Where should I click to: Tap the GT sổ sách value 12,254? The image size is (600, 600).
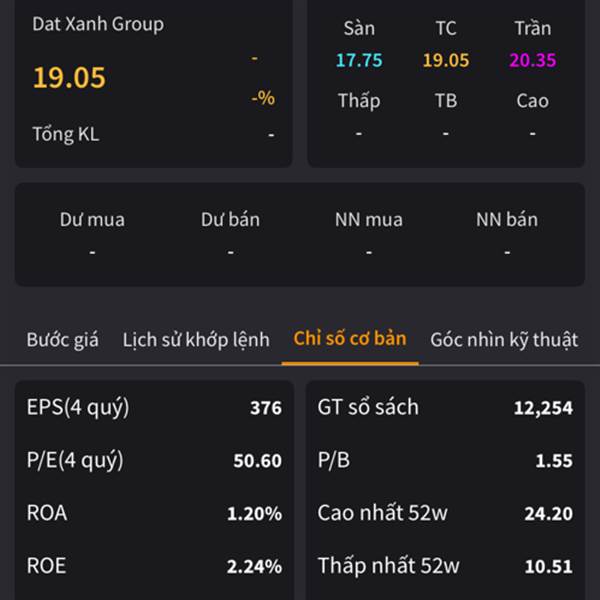543,408
